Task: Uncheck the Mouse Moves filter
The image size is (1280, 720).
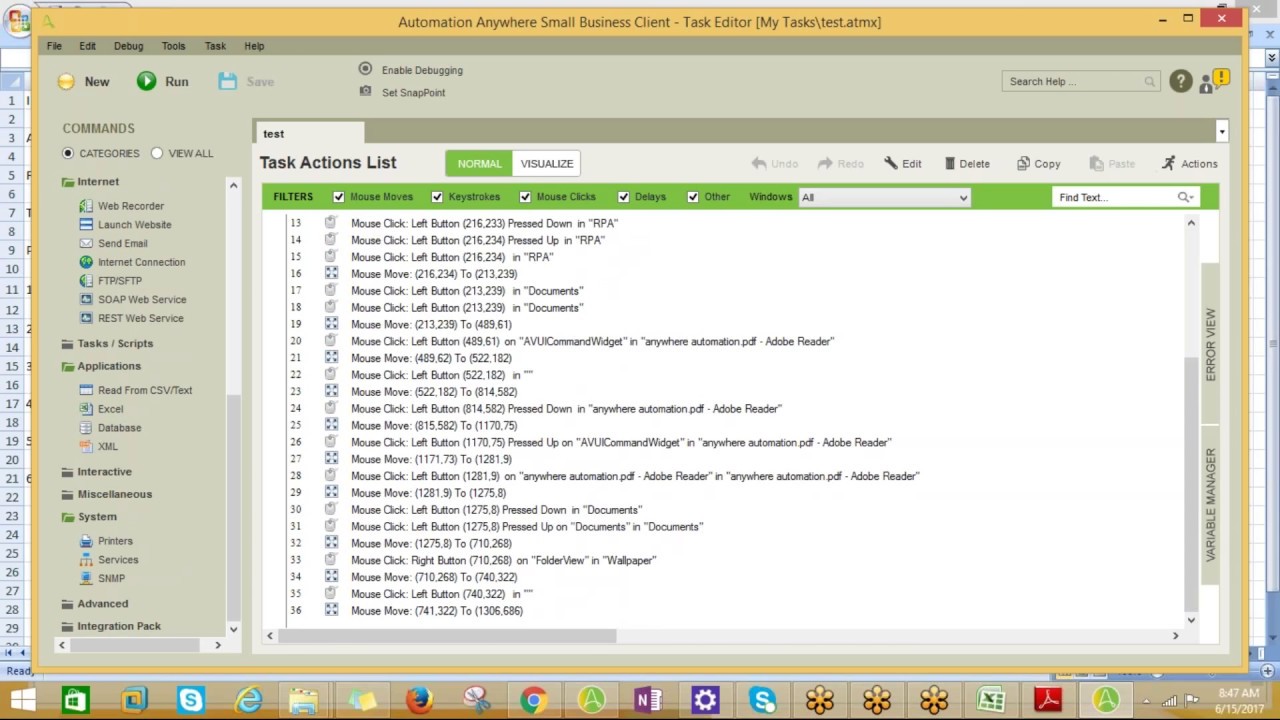Action: [x=338, y=197]
